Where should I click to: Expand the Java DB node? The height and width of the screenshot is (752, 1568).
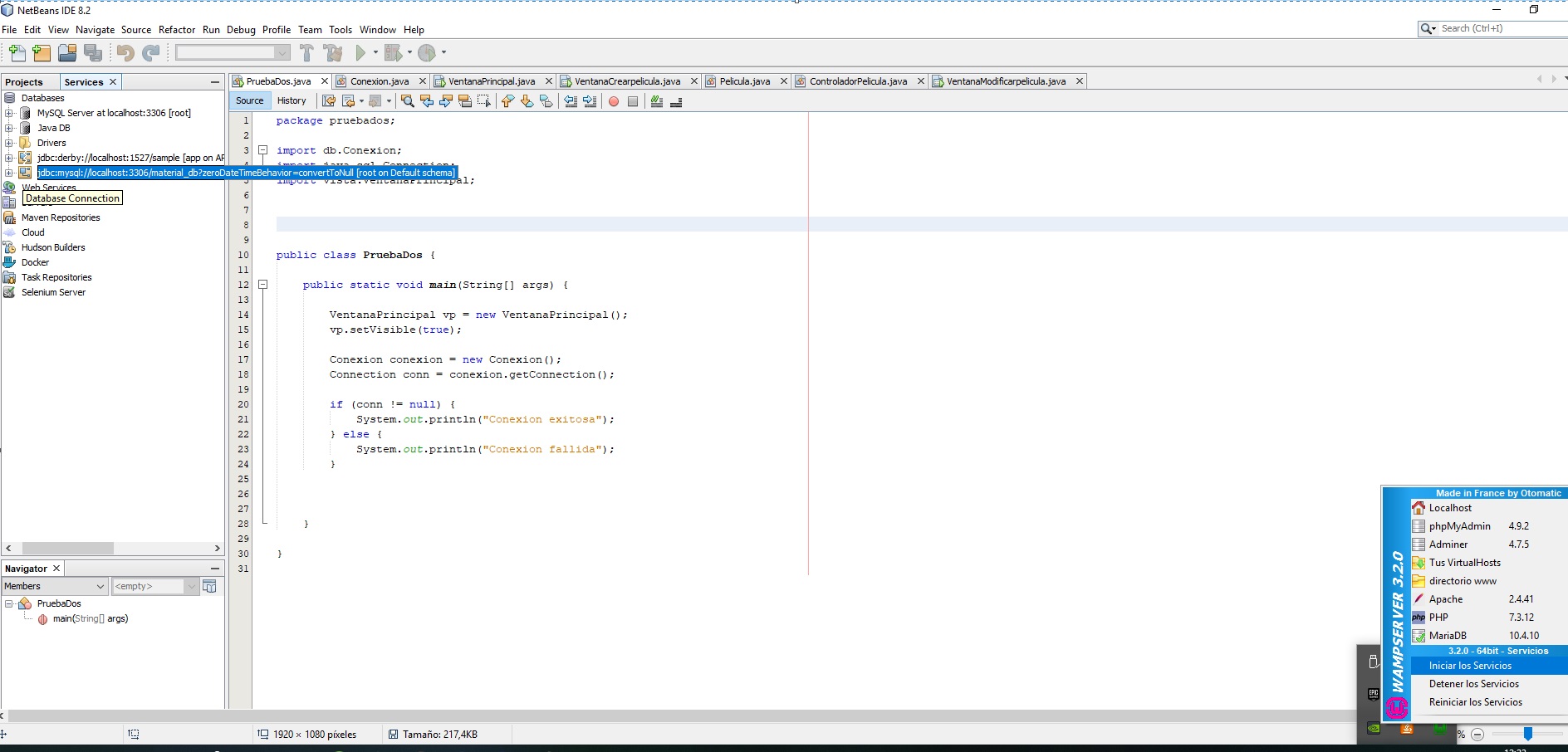tap(9, 128)
